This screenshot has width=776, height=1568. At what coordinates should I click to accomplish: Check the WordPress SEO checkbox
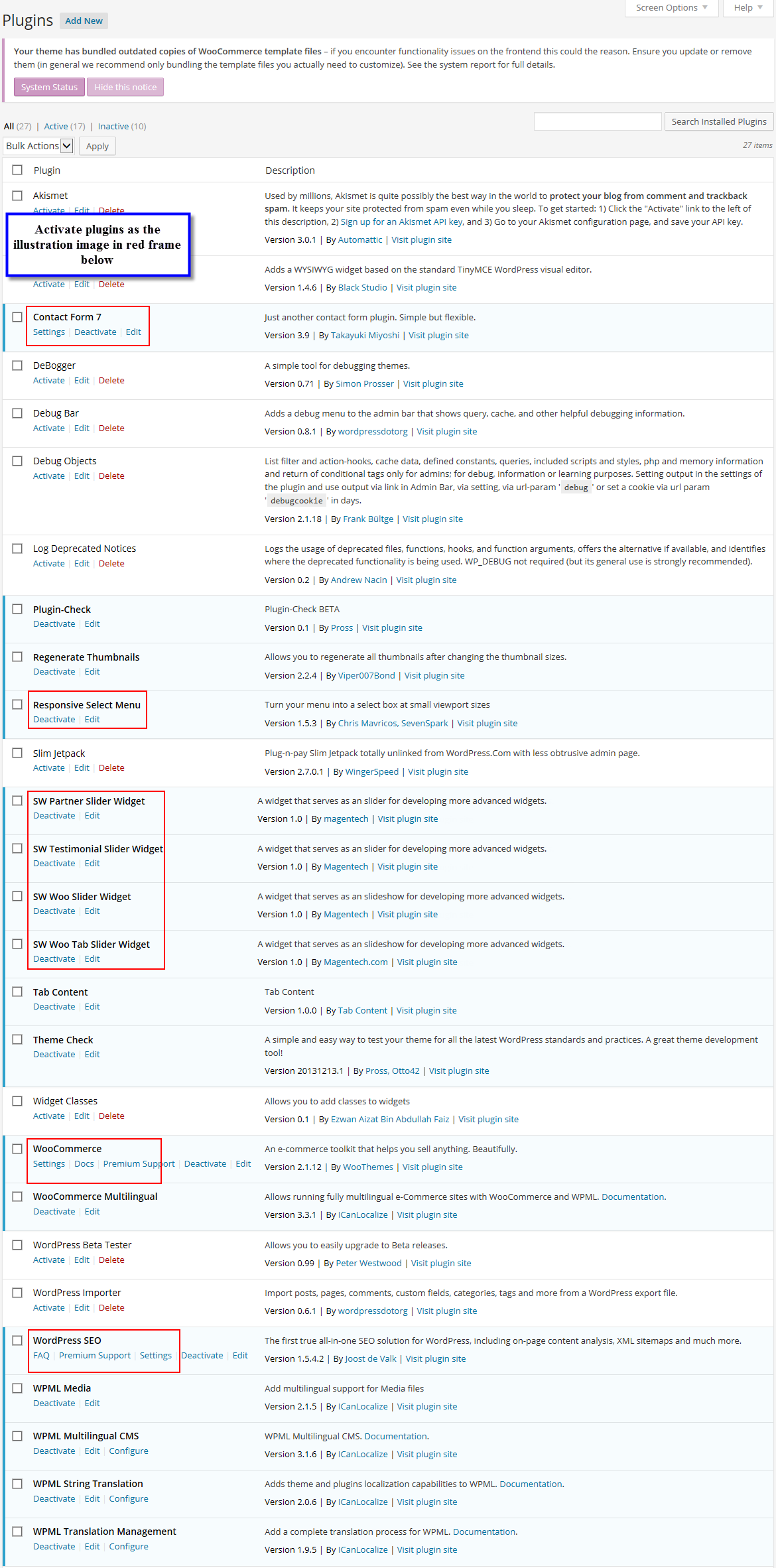point(17,1340)
